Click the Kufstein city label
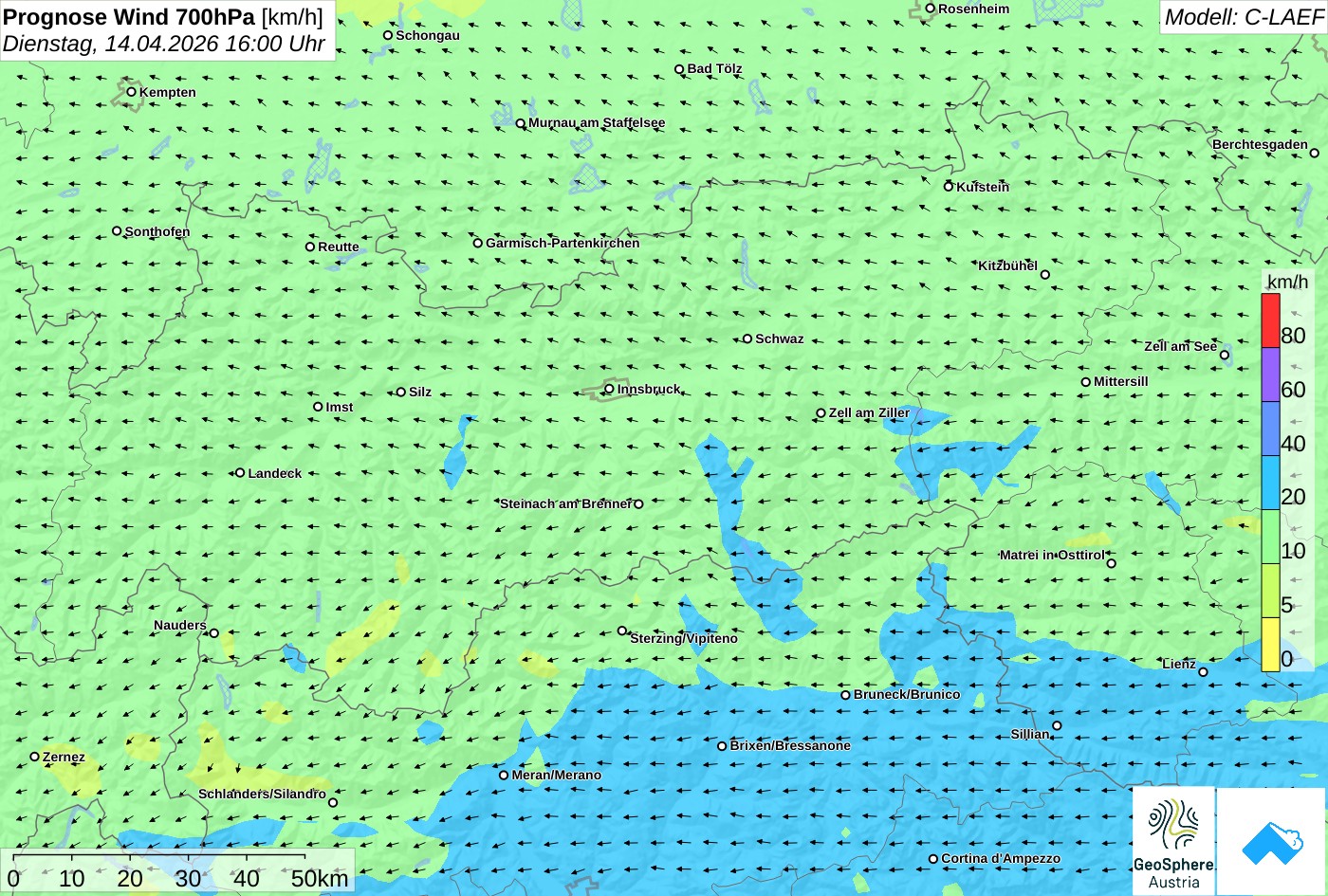The height and width of the screenshot is (896, 1328). click(x=983, y=187)
